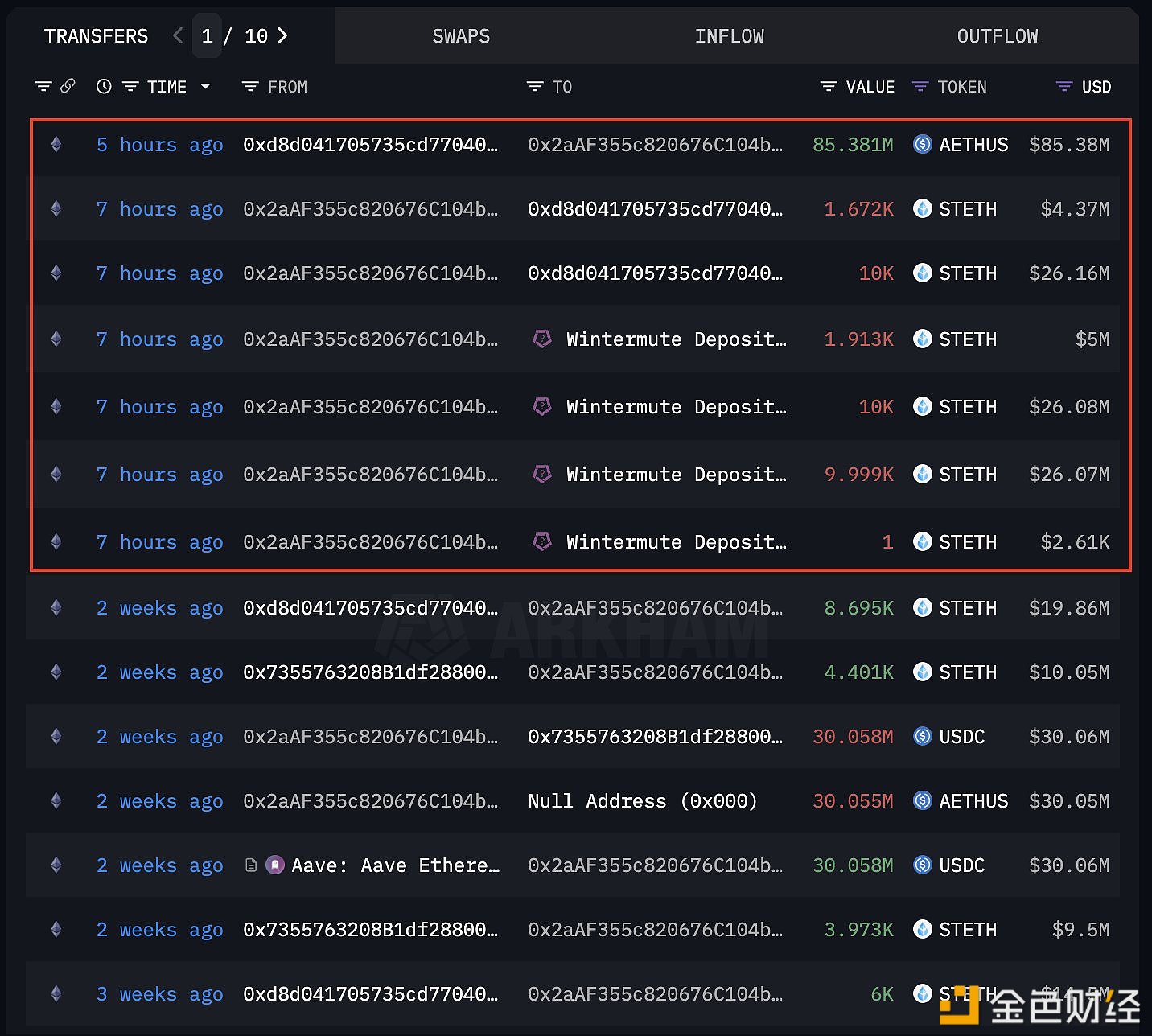Open the Null Address (0x000) link
1152x1036 pixels.
tap(642, 801)
